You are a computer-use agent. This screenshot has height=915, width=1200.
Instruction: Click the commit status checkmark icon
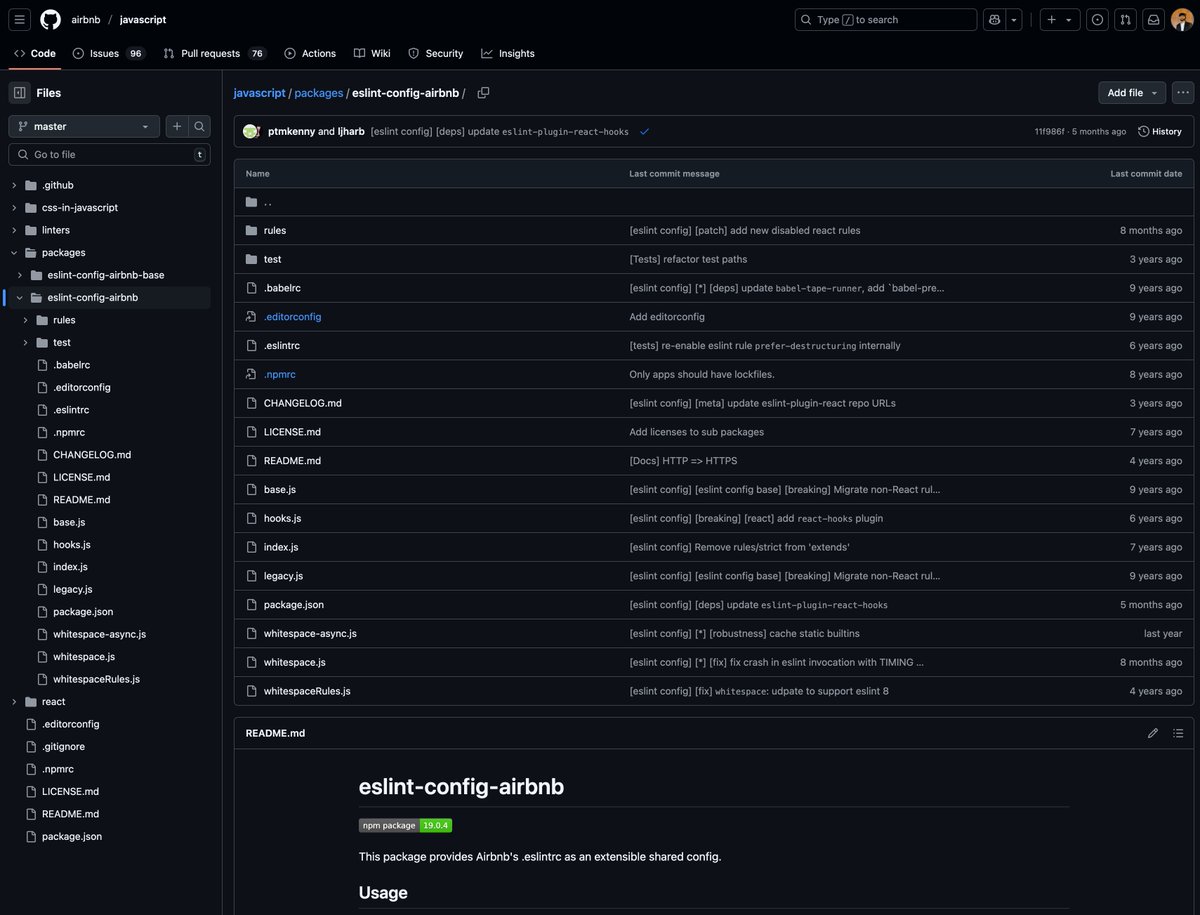point(644,131)
